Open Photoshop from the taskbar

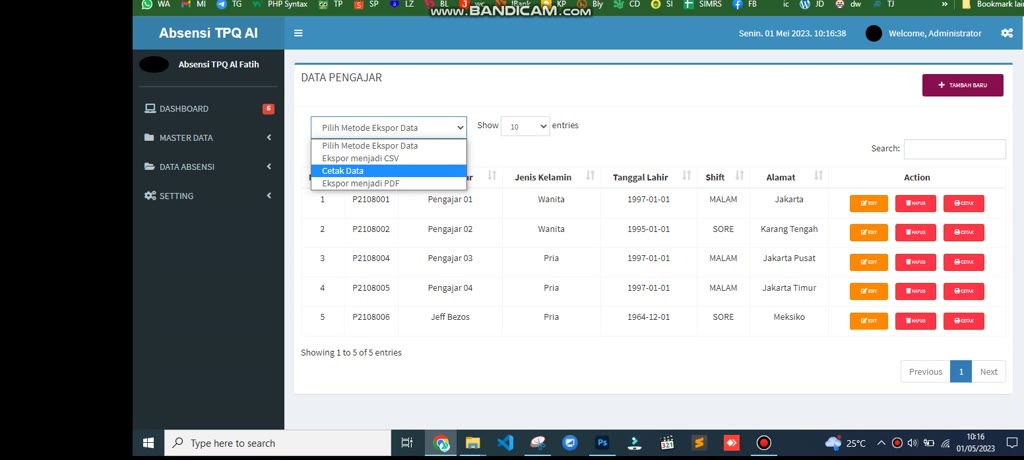602,443
